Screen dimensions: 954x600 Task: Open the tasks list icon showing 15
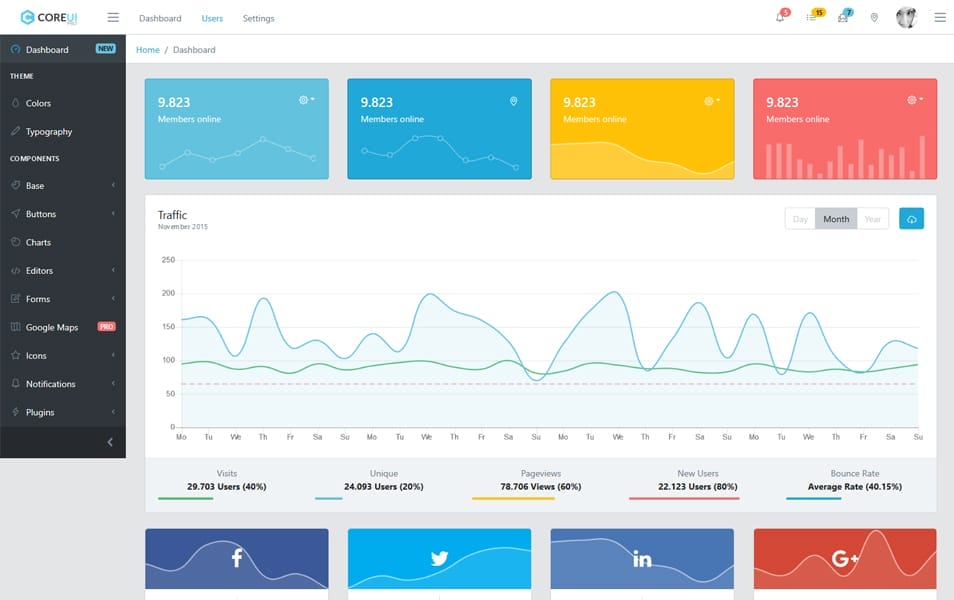coord(810,17)
